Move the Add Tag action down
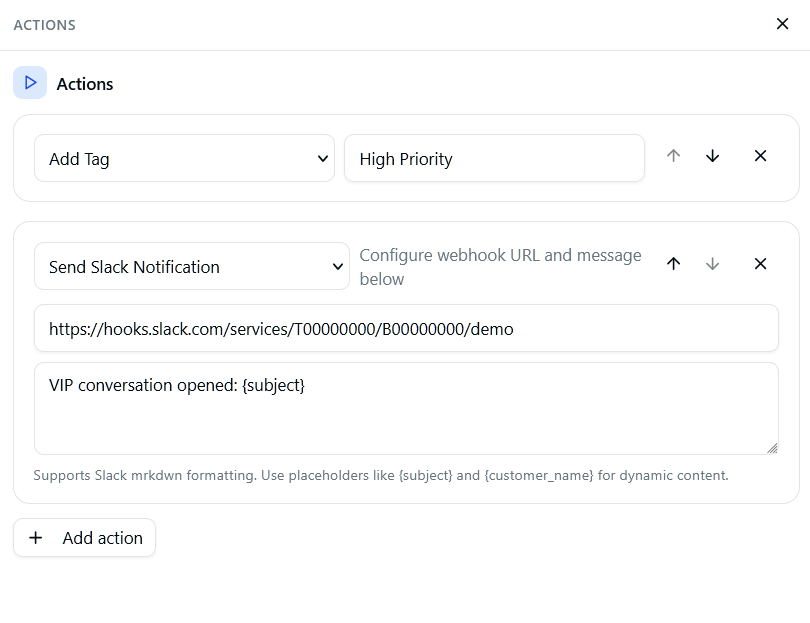This screenshot has height=623, width=810. click(712, 156)
